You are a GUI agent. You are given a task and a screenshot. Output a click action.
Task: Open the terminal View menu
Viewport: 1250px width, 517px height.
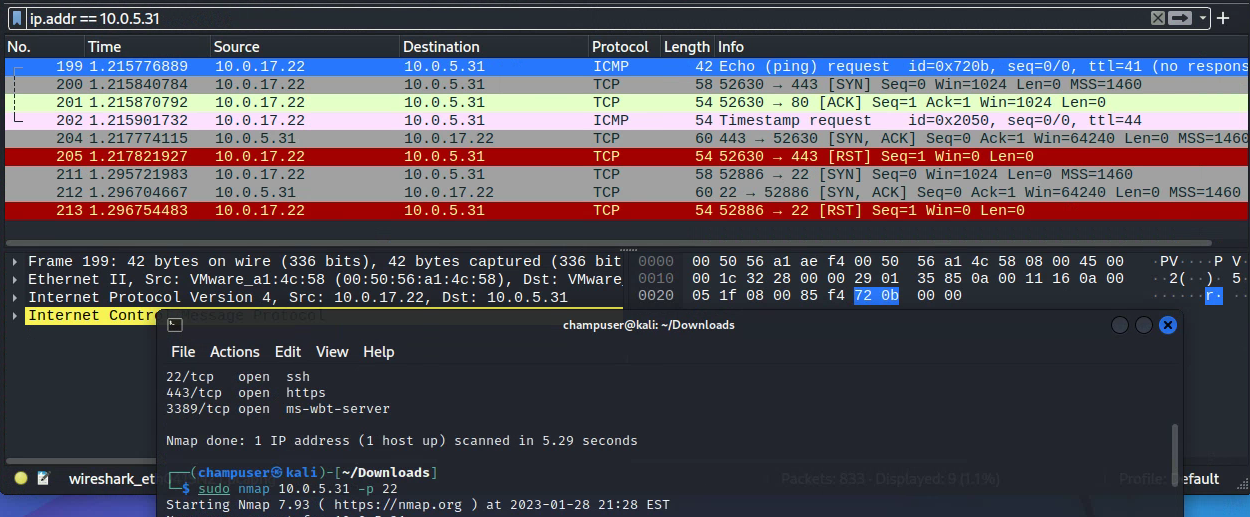point(332,352)
